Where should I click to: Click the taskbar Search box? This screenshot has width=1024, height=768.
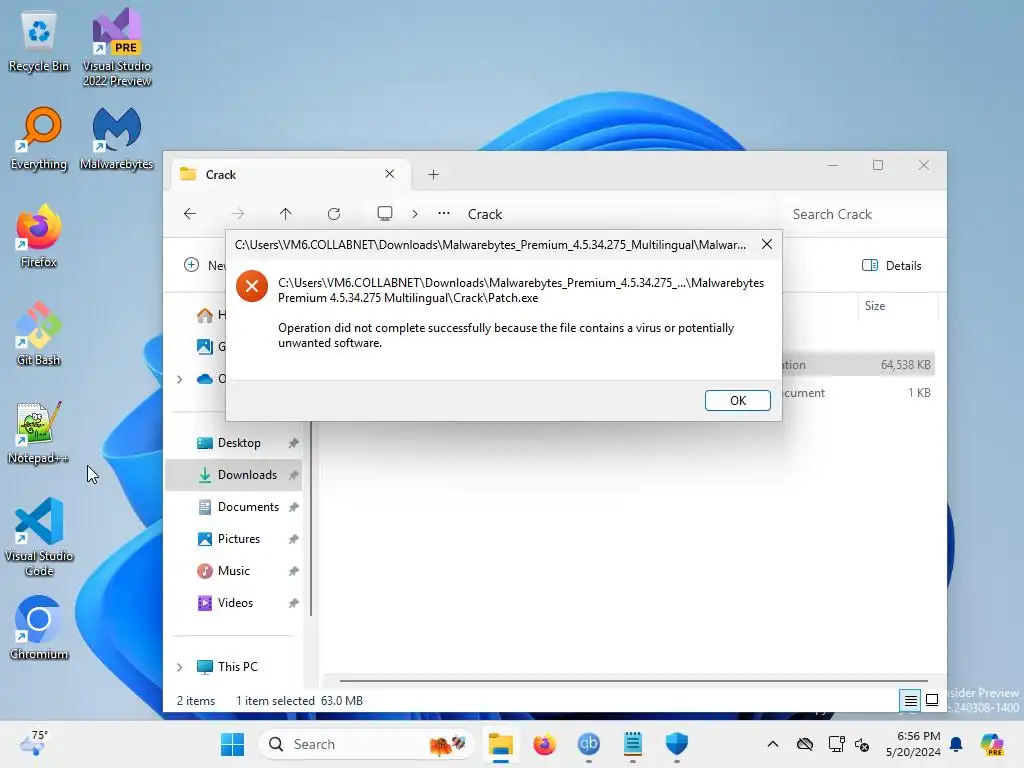pos(367,744)
